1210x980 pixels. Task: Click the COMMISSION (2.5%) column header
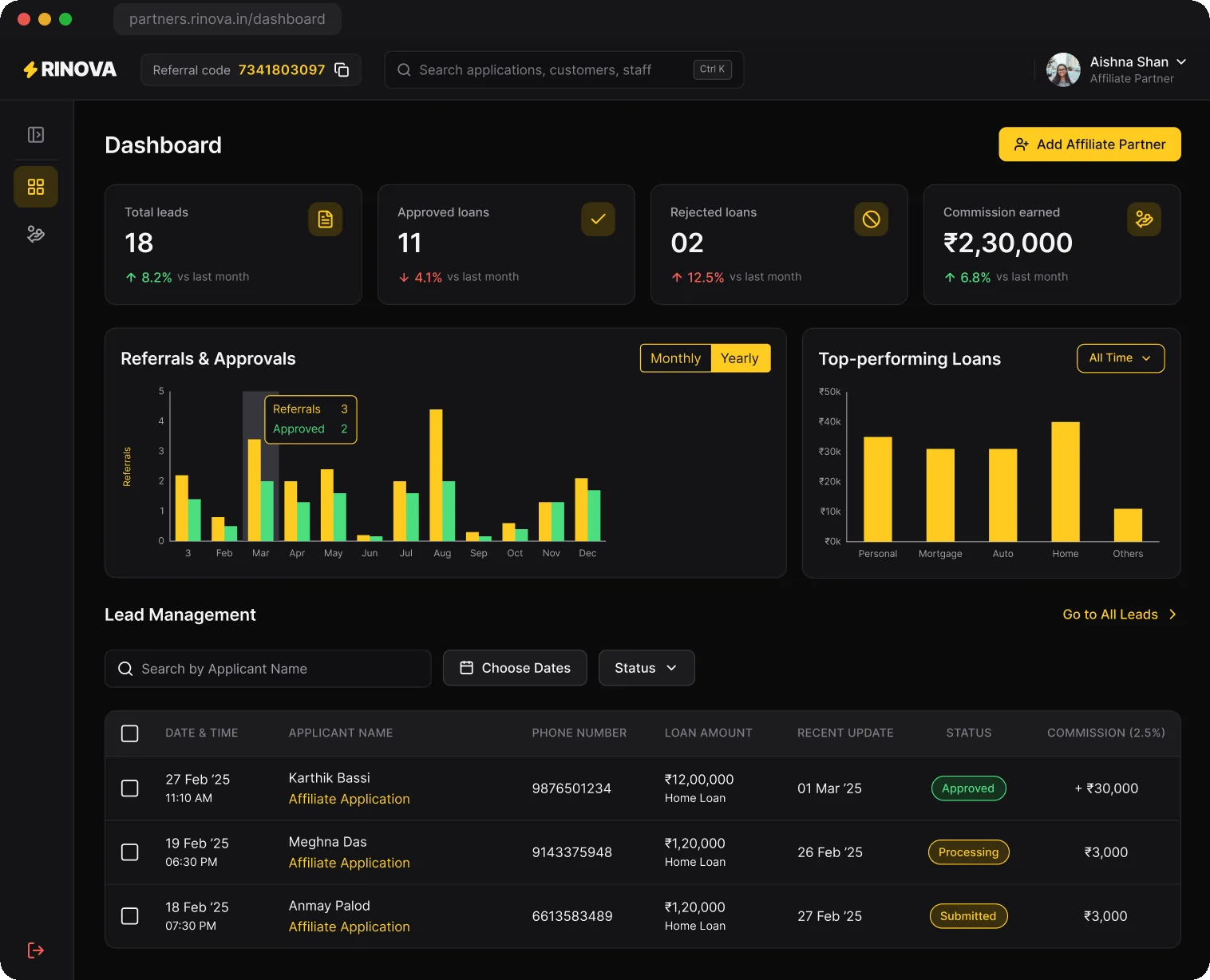(x=1105, y=733)
